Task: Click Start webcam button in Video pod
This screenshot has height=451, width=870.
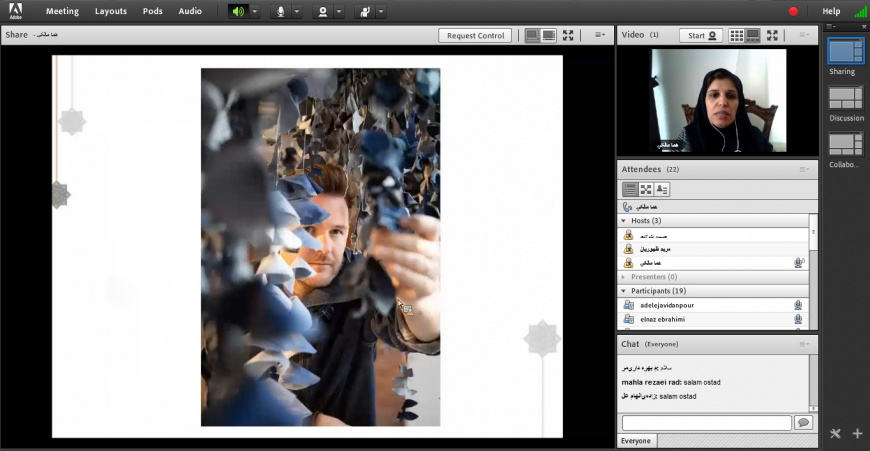Action: (x=701, y=35)
